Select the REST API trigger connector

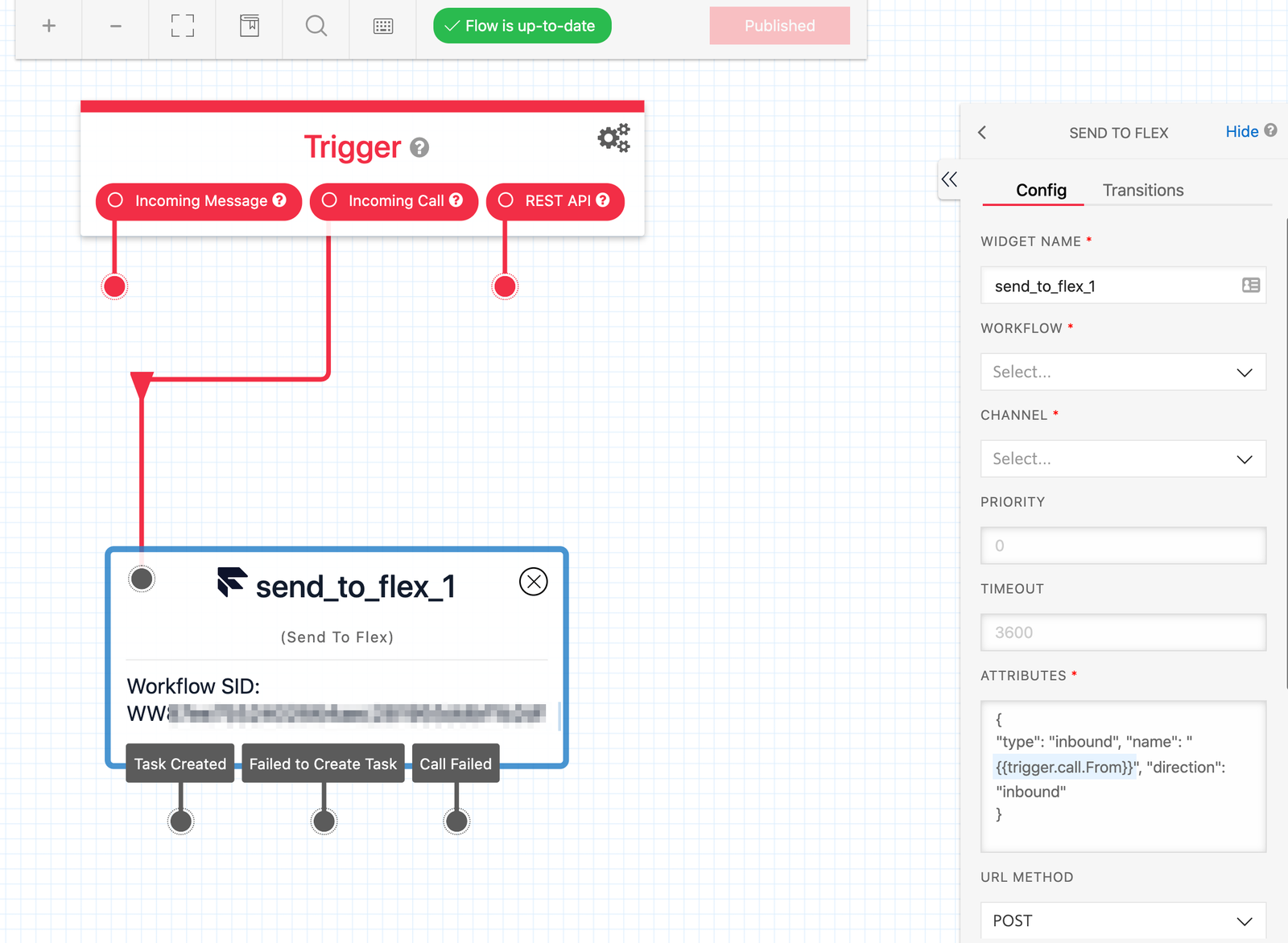tap(555, 201)
